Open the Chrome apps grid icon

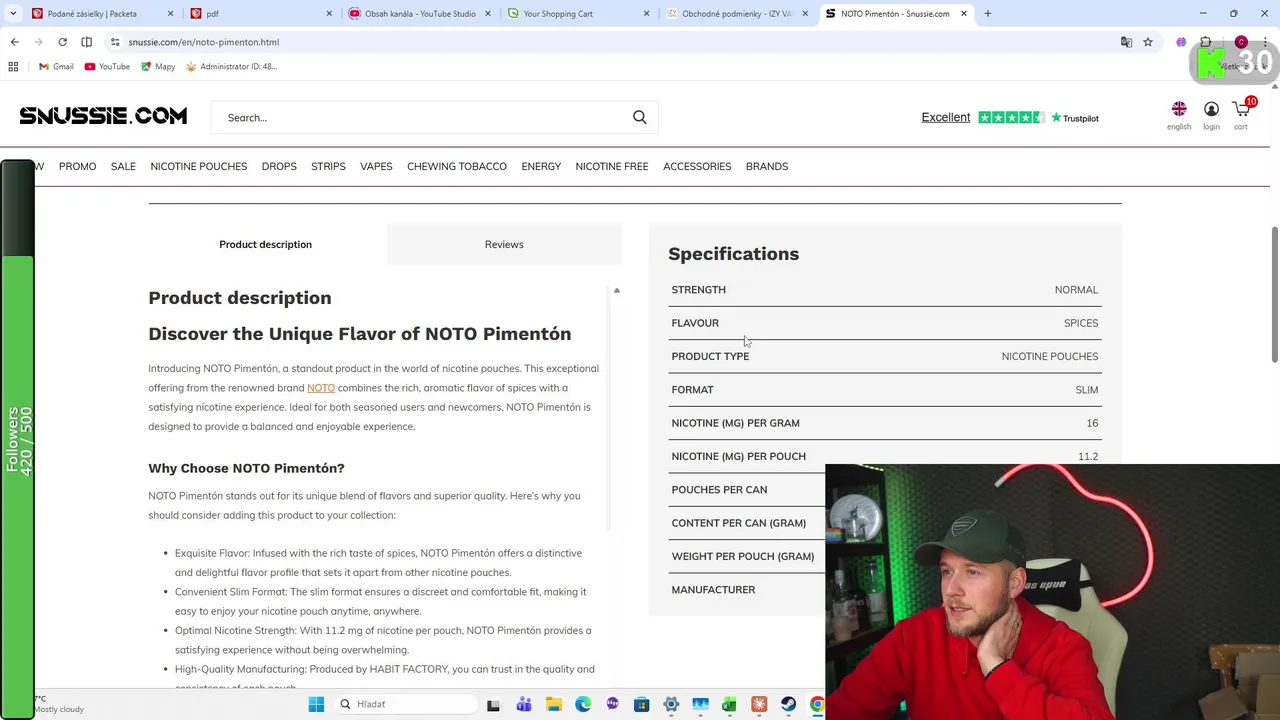(x=13, y=66)
